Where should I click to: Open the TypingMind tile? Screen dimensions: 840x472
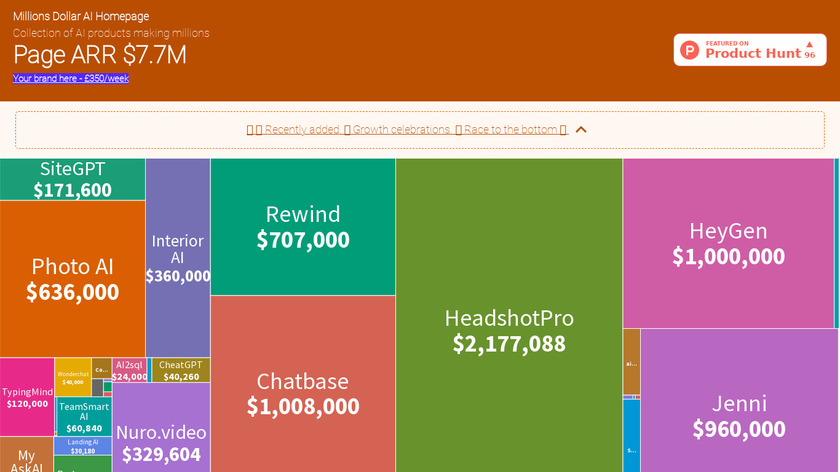point(27,397)
